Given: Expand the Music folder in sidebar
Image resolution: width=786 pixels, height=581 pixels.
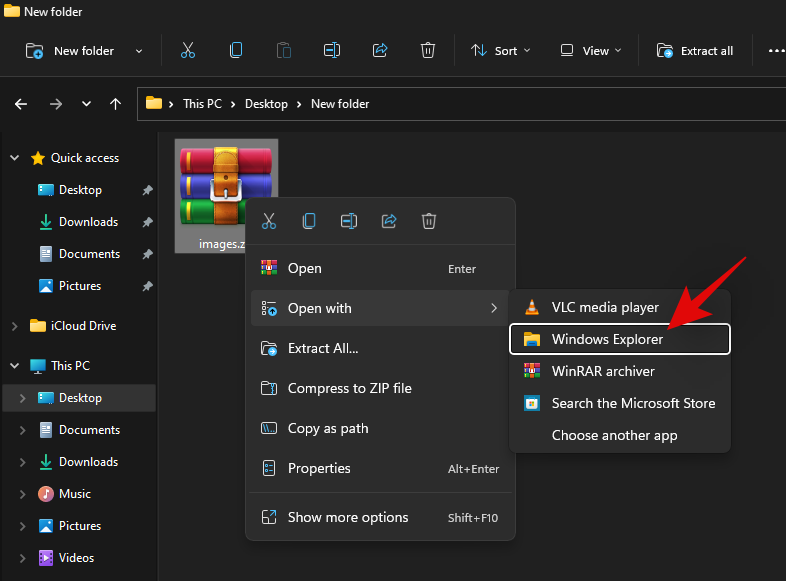Looking at the screenshot, I should pyautogui.click(x=24, y=494).
